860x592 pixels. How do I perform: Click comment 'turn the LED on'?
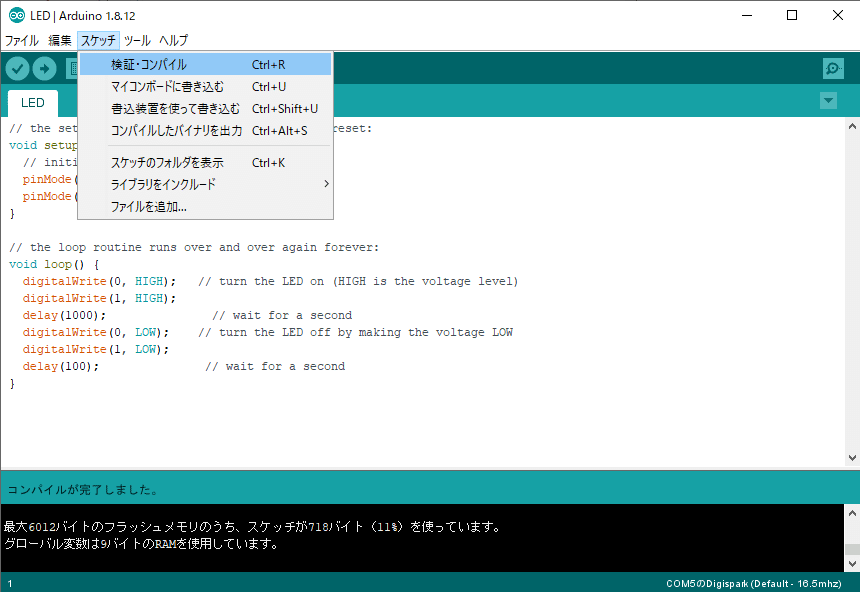tap(358, 281)
